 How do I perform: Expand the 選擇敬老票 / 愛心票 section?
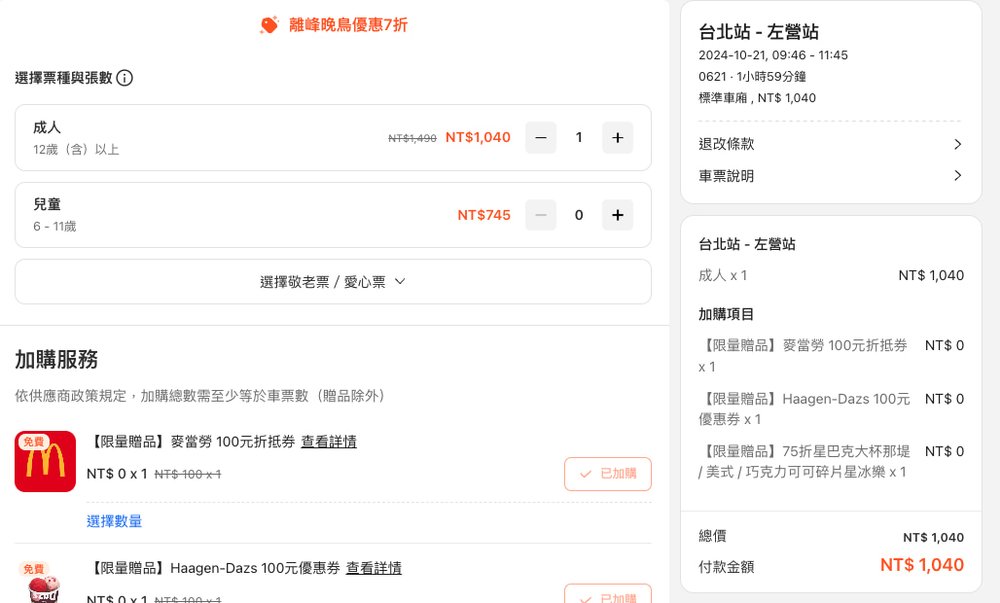click(x=331, y=281)
